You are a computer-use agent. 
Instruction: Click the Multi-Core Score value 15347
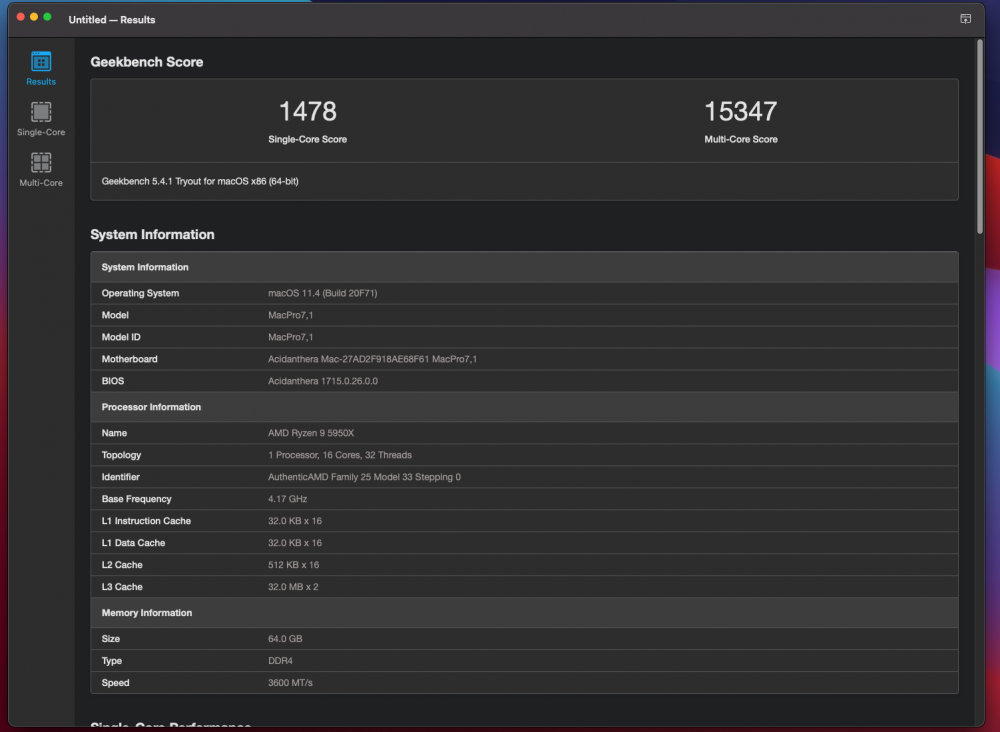tap(740, 112)
